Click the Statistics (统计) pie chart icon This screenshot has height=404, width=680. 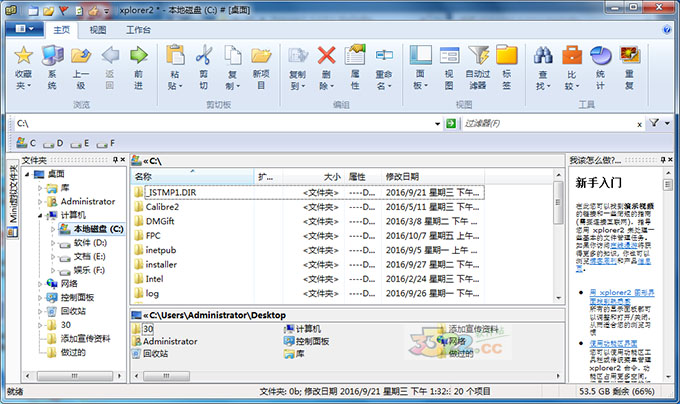(x=601, y=55)
